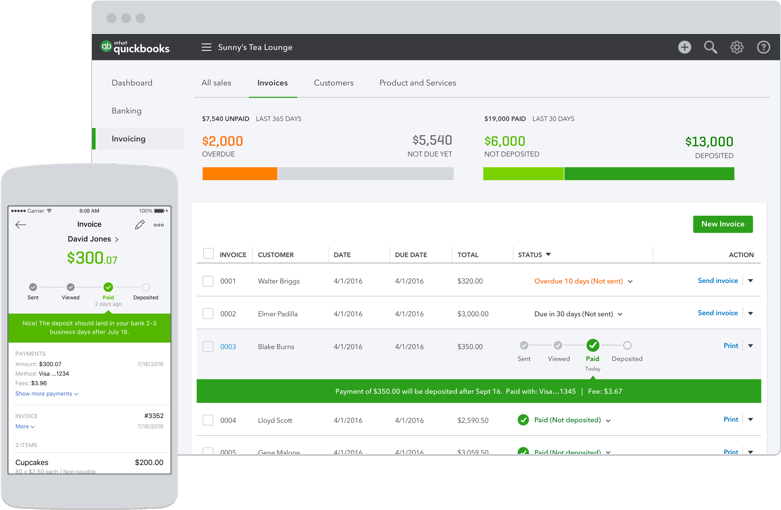Screen dimensions: 781x510
Task: Open the invoice 0003 number link
Action: 228,347
